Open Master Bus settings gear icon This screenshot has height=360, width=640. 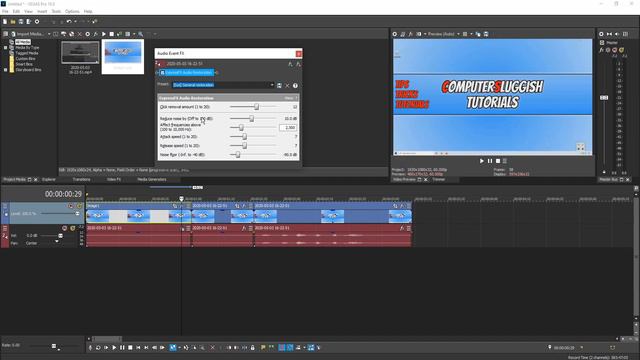click(601, 34)
